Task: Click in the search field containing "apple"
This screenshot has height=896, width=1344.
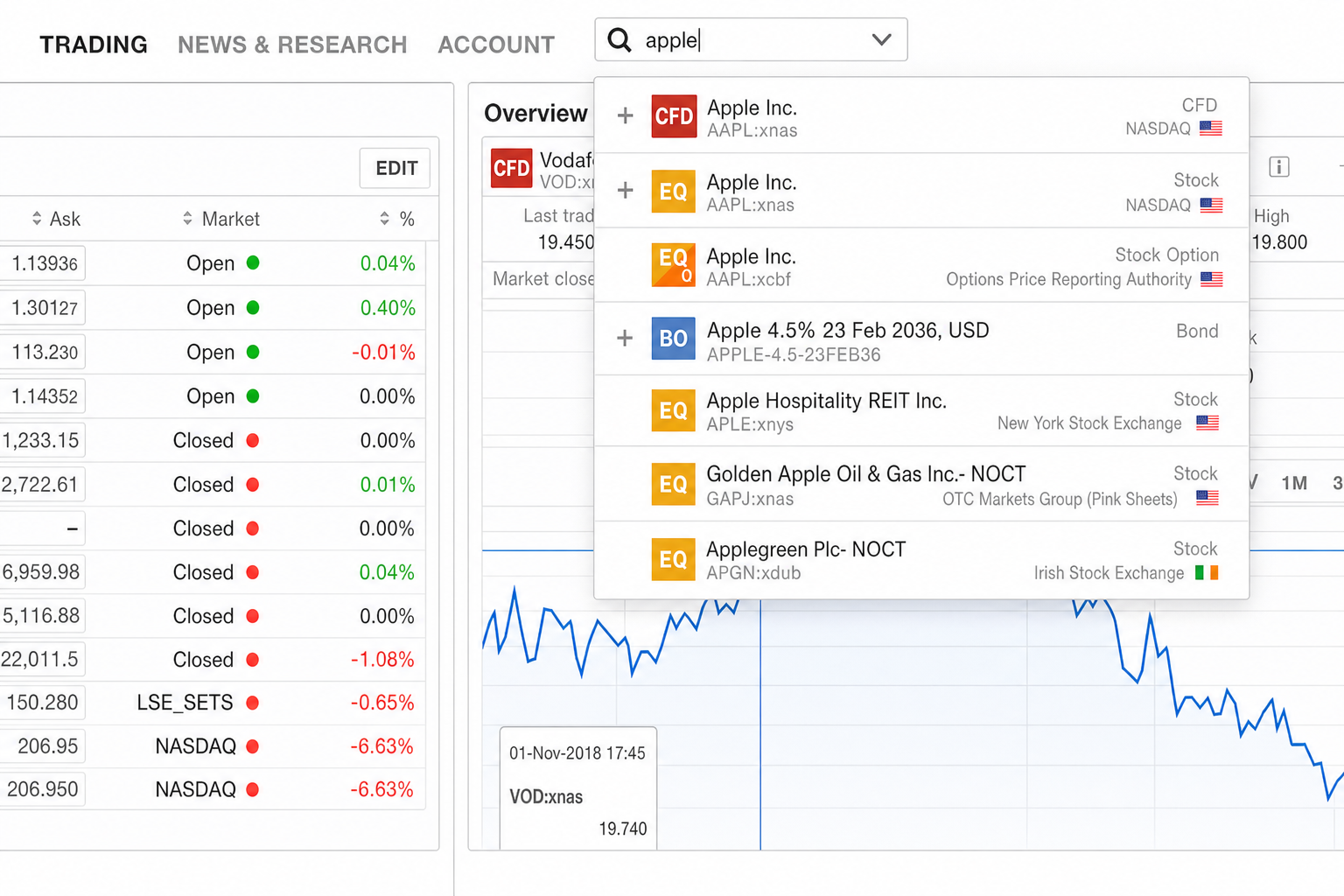Action: pos(751,40)
